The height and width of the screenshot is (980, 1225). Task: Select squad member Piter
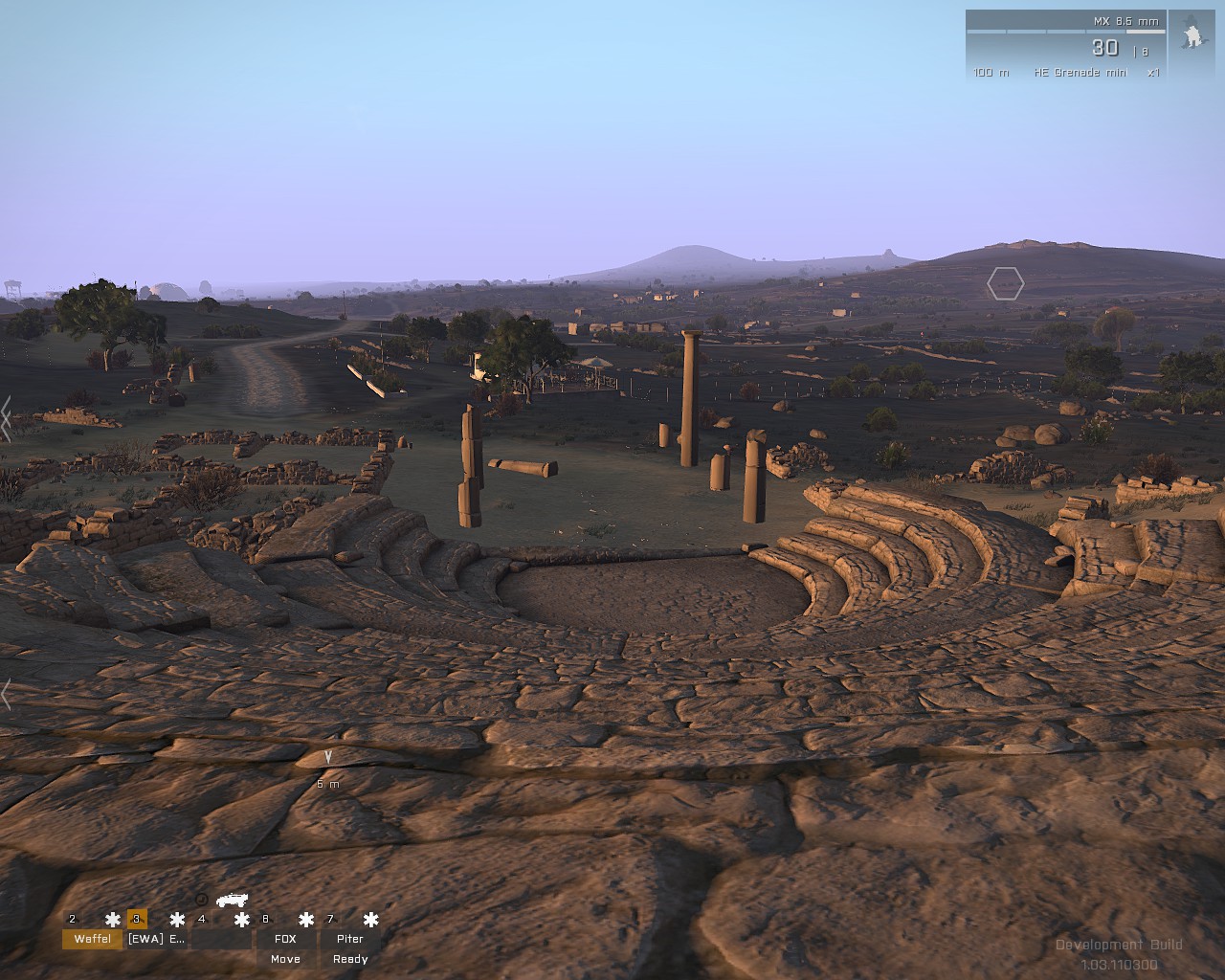(x=350, y=939)
